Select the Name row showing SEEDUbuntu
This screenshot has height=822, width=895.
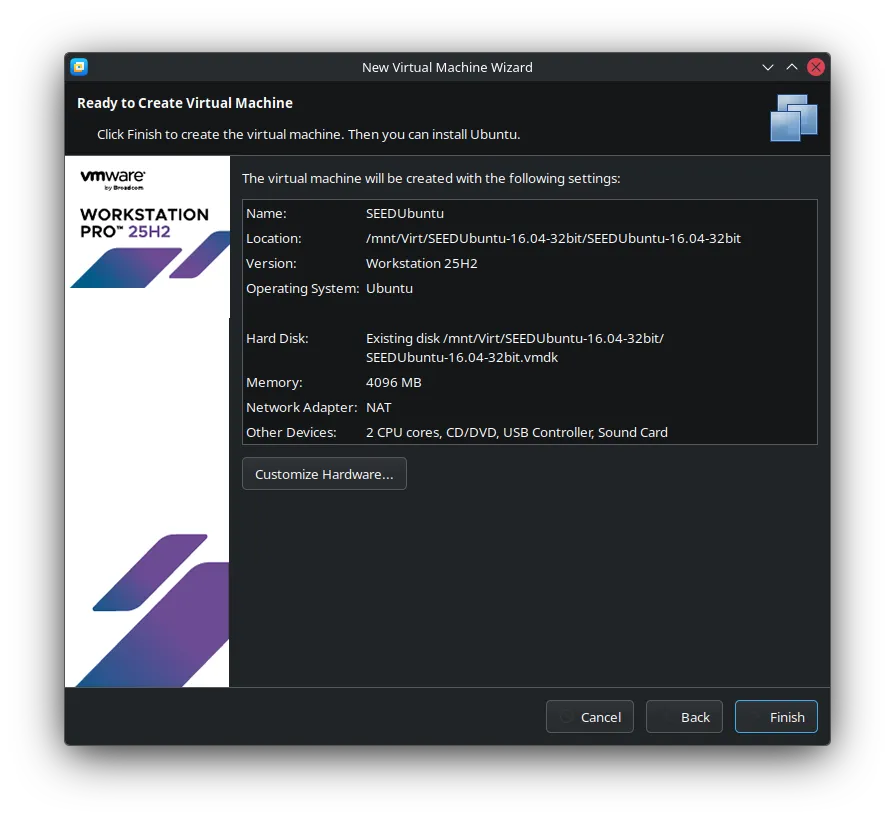tap(405, 213)
